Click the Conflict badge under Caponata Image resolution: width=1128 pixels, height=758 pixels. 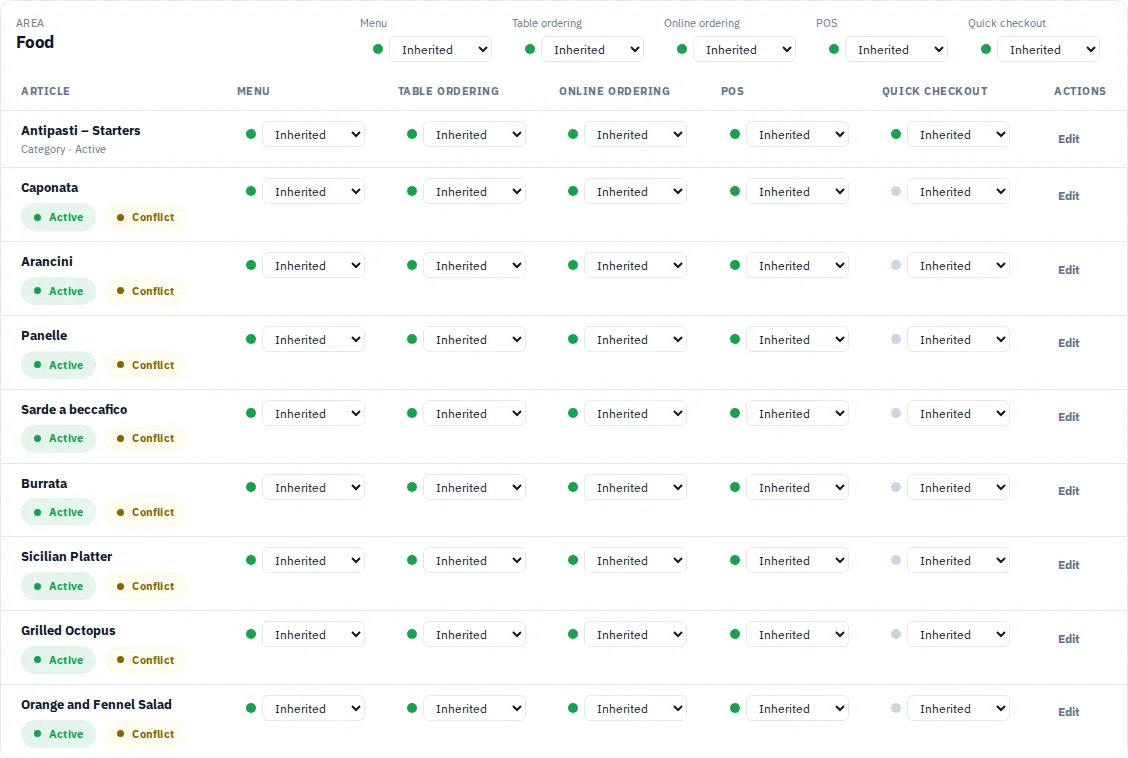point(145,217)
